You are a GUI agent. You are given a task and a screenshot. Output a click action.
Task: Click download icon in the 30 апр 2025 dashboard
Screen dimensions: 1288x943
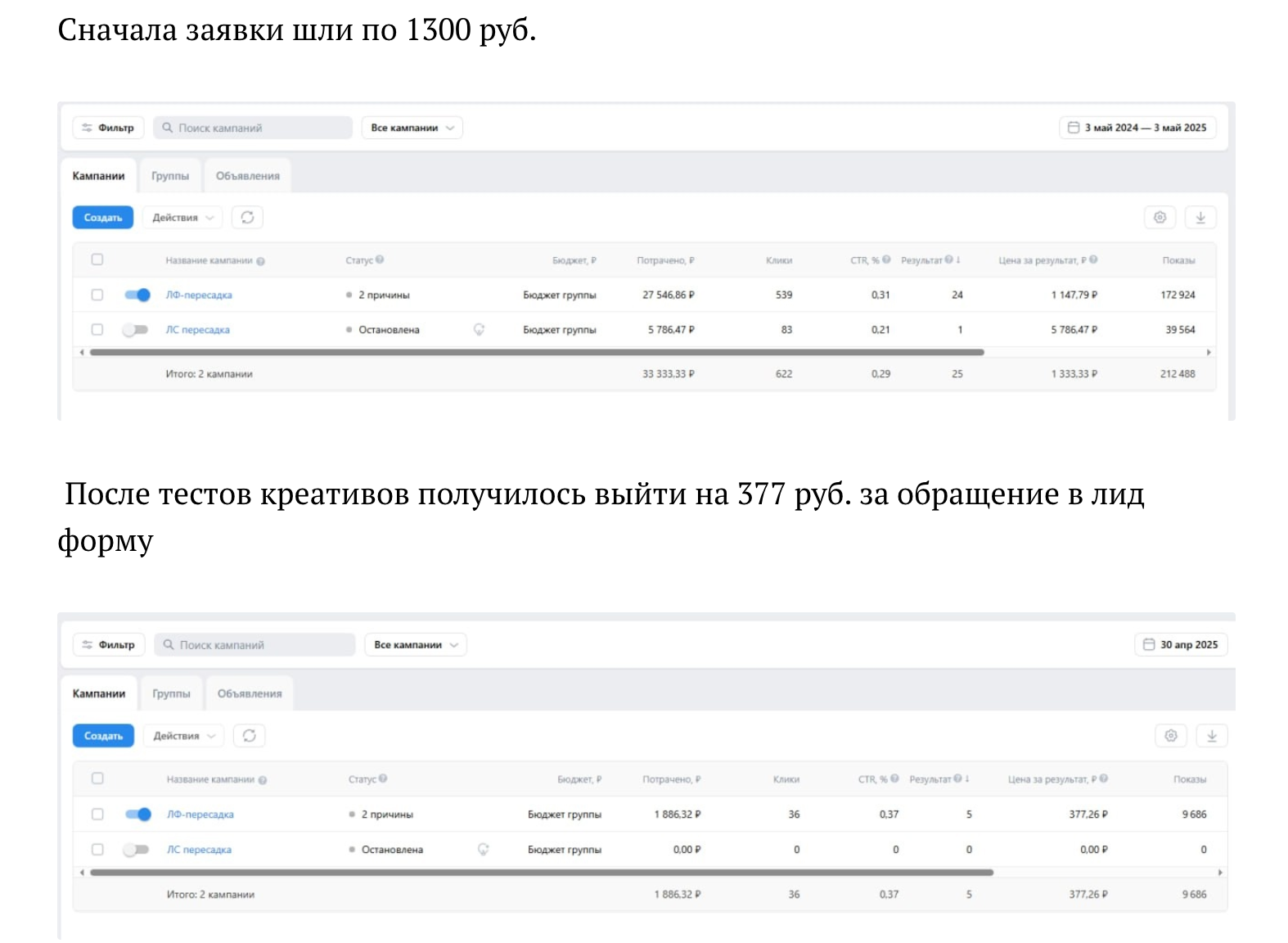coord(1212,736)
